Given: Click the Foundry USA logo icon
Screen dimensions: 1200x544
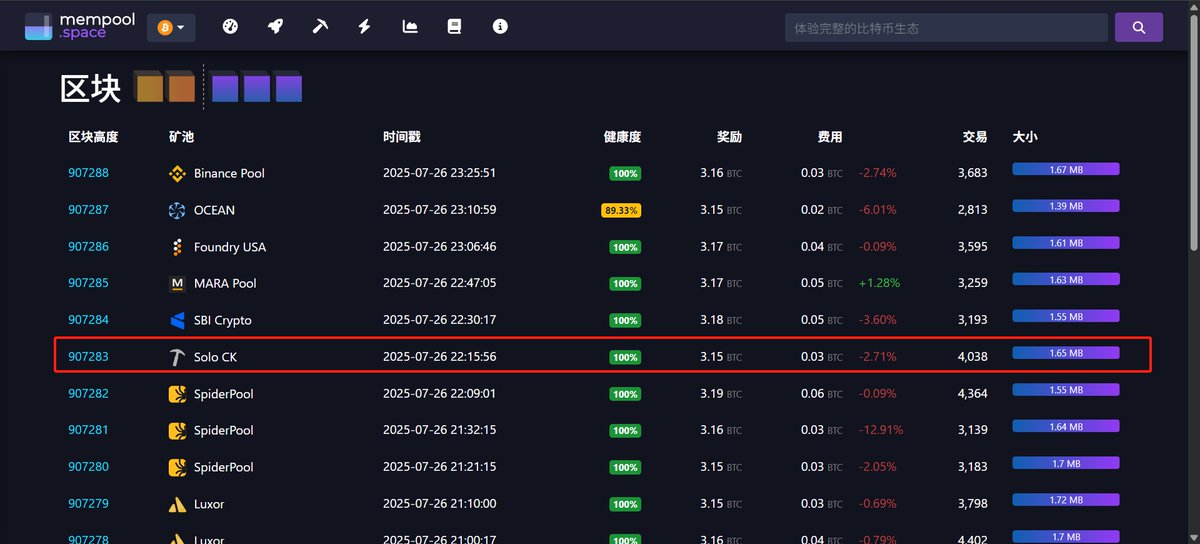Looking at the screenshot, I should (177, 247).
